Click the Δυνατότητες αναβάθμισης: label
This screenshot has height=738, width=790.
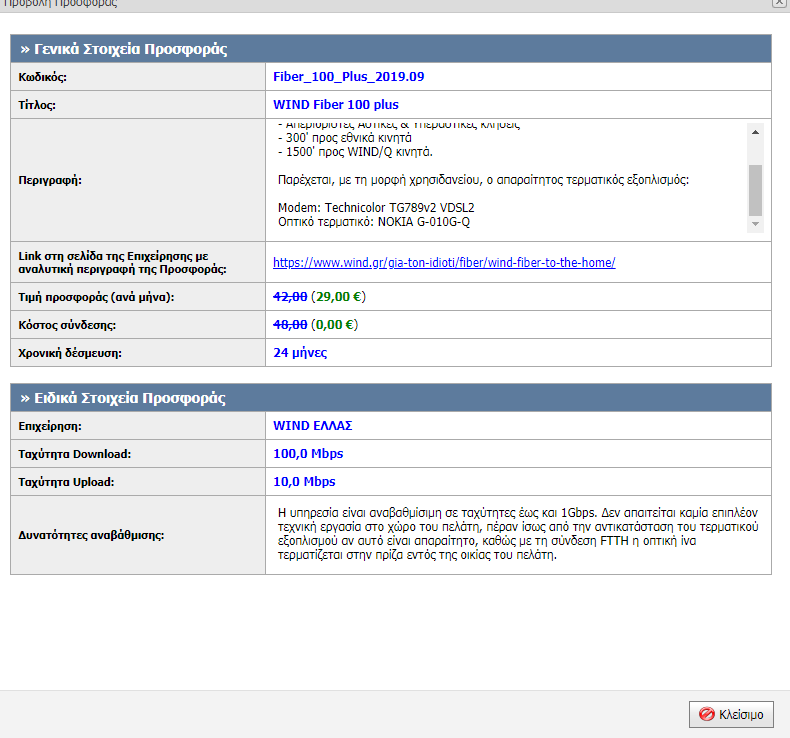(x=91, y=535)
